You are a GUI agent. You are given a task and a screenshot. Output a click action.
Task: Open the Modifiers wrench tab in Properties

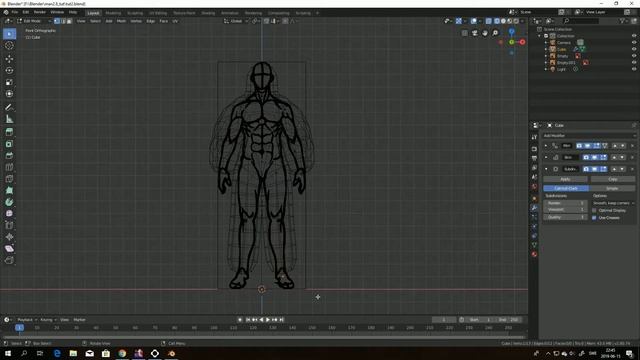coord(534,208)
